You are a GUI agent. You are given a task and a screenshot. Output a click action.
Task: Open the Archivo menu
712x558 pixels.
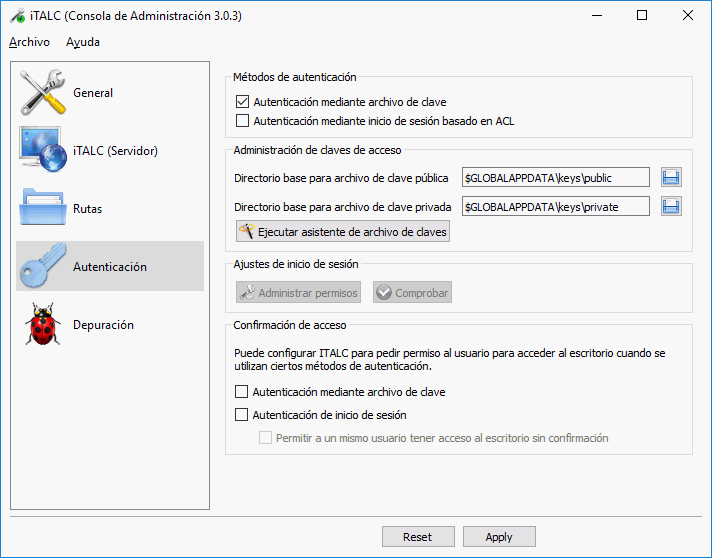(29, 42)
